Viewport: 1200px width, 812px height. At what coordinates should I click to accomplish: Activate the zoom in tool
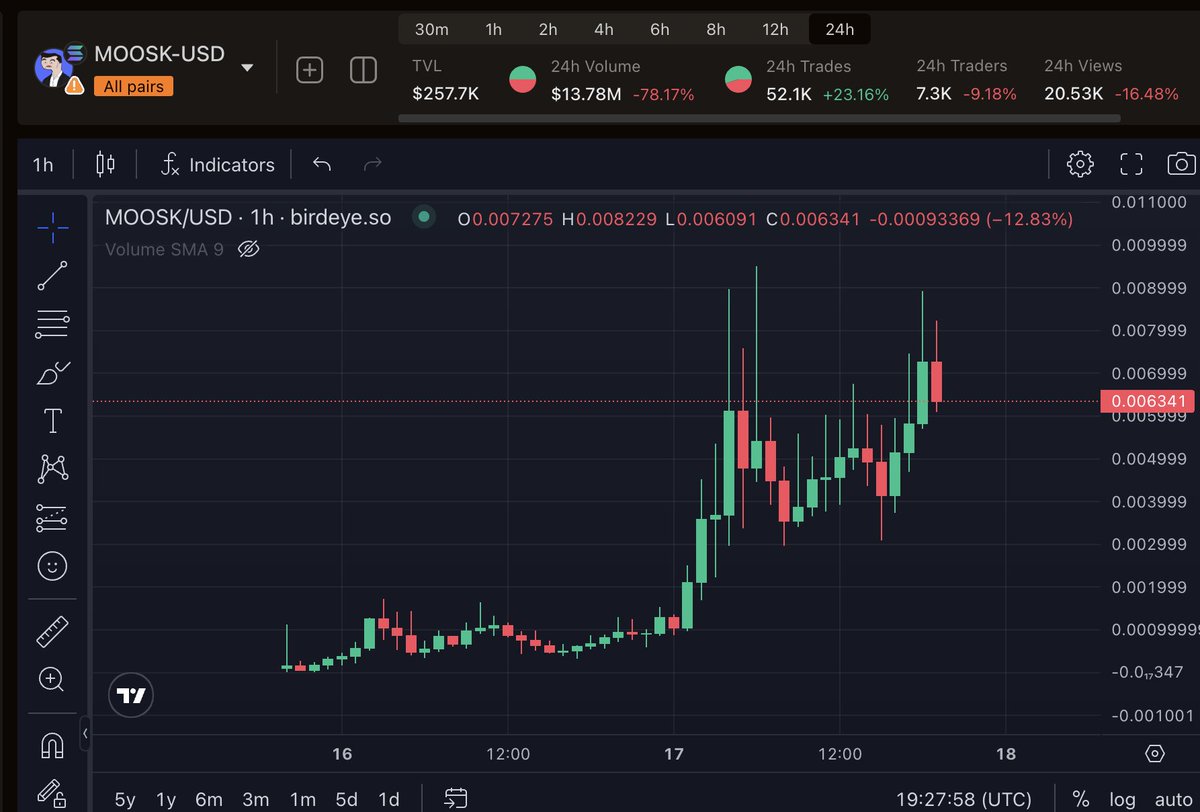pos(52,680)
